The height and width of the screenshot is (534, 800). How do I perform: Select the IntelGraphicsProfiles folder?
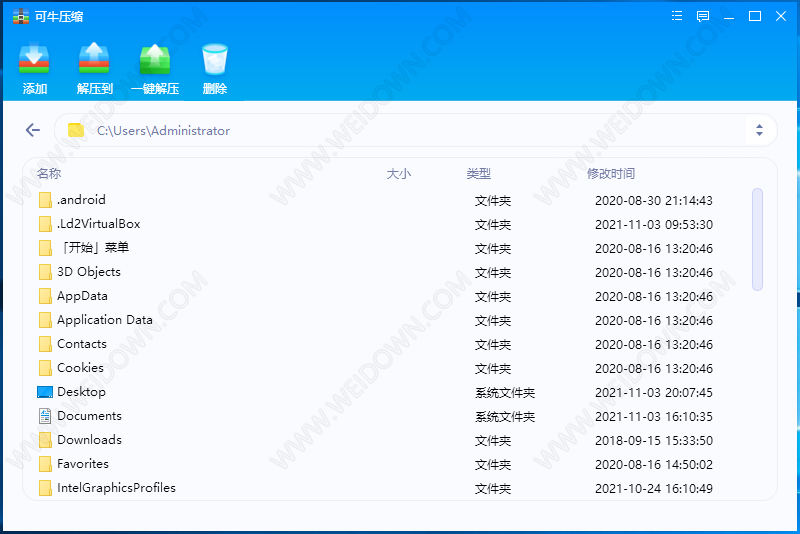[x=116, y=488]
